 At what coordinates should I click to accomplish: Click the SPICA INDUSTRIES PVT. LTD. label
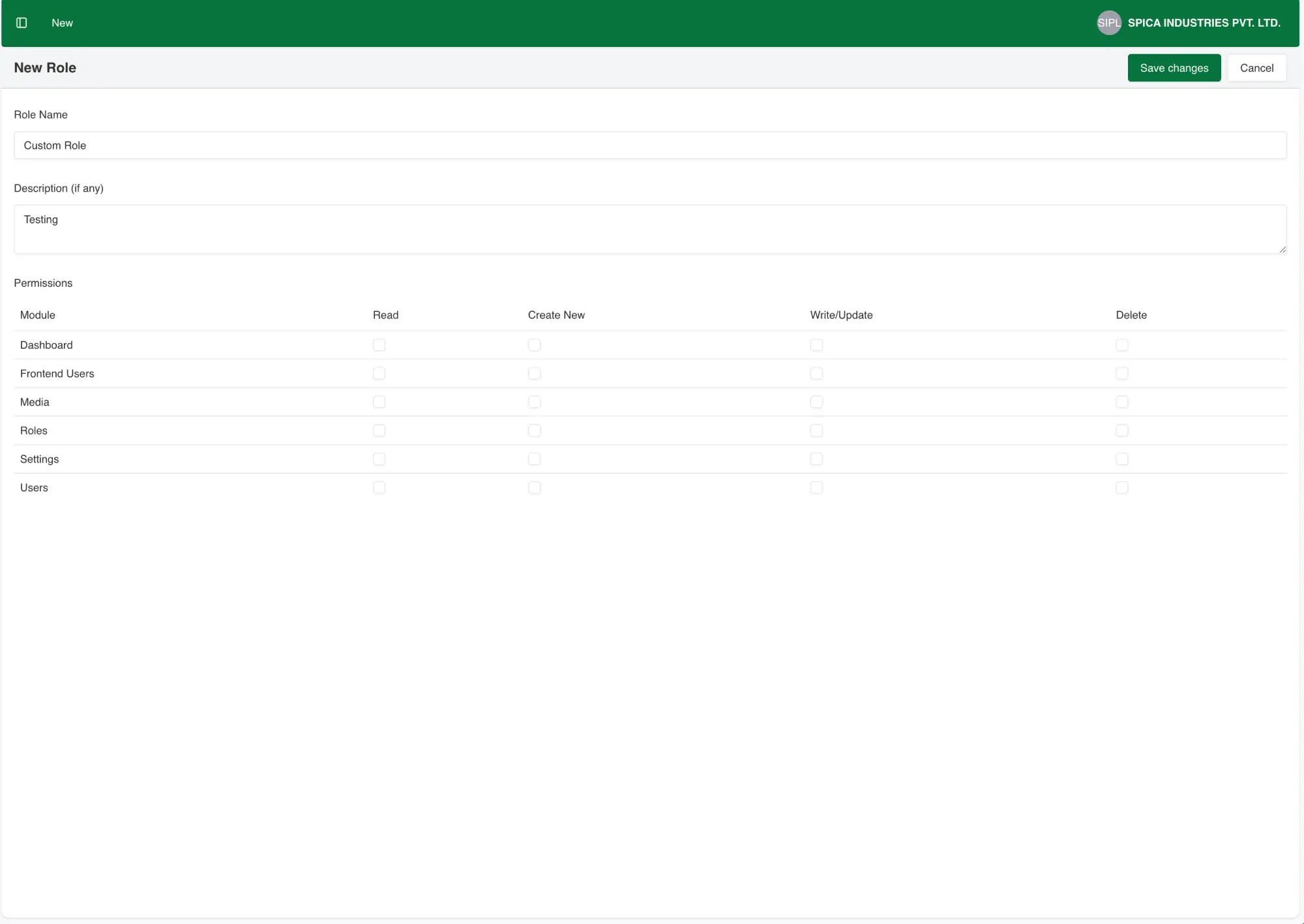[1203, 23]
